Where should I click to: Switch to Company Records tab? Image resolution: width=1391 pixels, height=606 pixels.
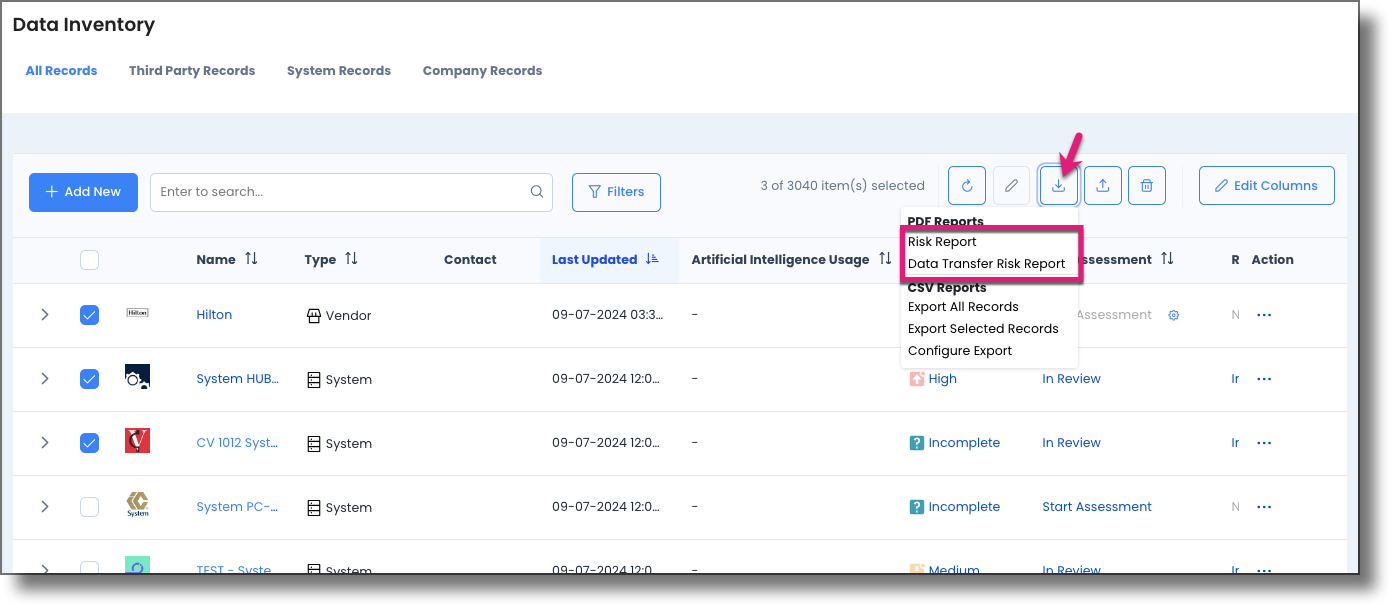point(482,71)
